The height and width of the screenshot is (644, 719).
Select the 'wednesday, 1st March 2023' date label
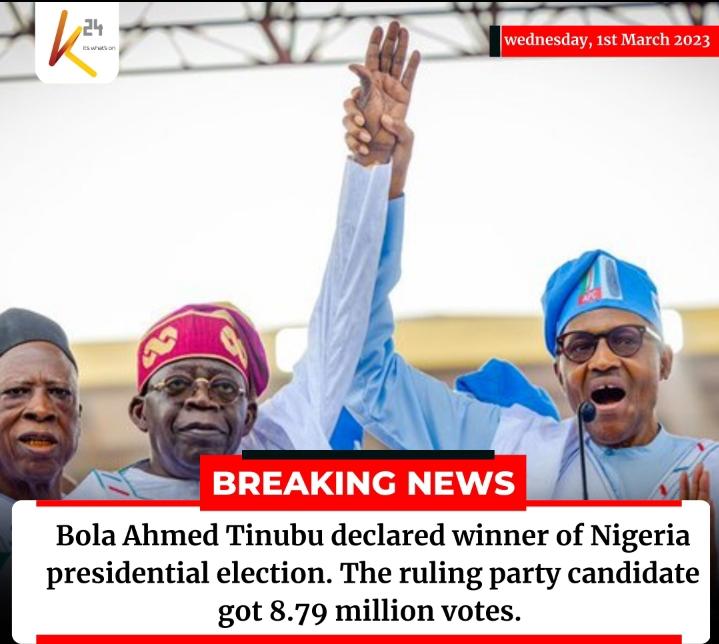point(607,40)
